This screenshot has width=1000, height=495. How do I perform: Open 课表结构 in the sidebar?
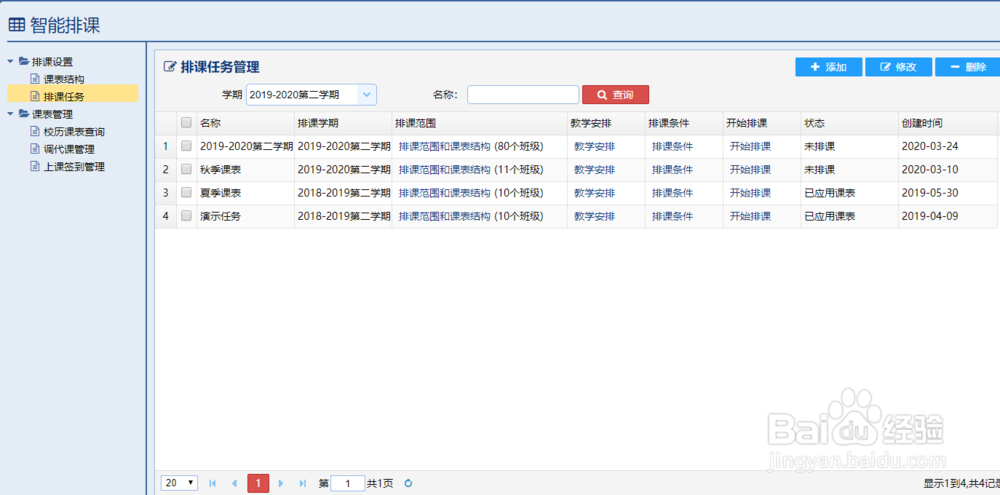coord(64,79)
